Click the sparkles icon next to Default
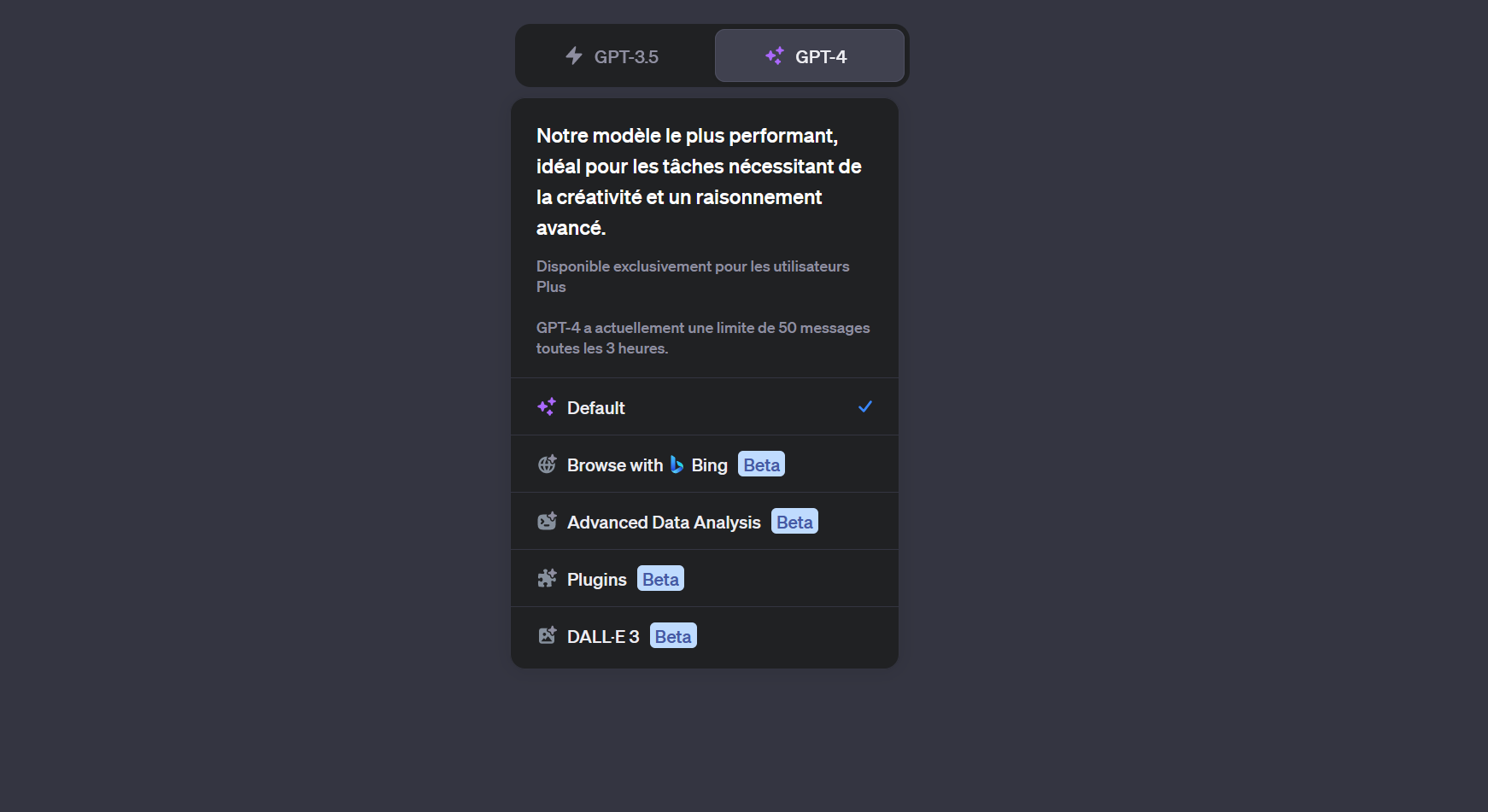The height and width of the screenshot is (812, 1488). (x=547, y=407)
